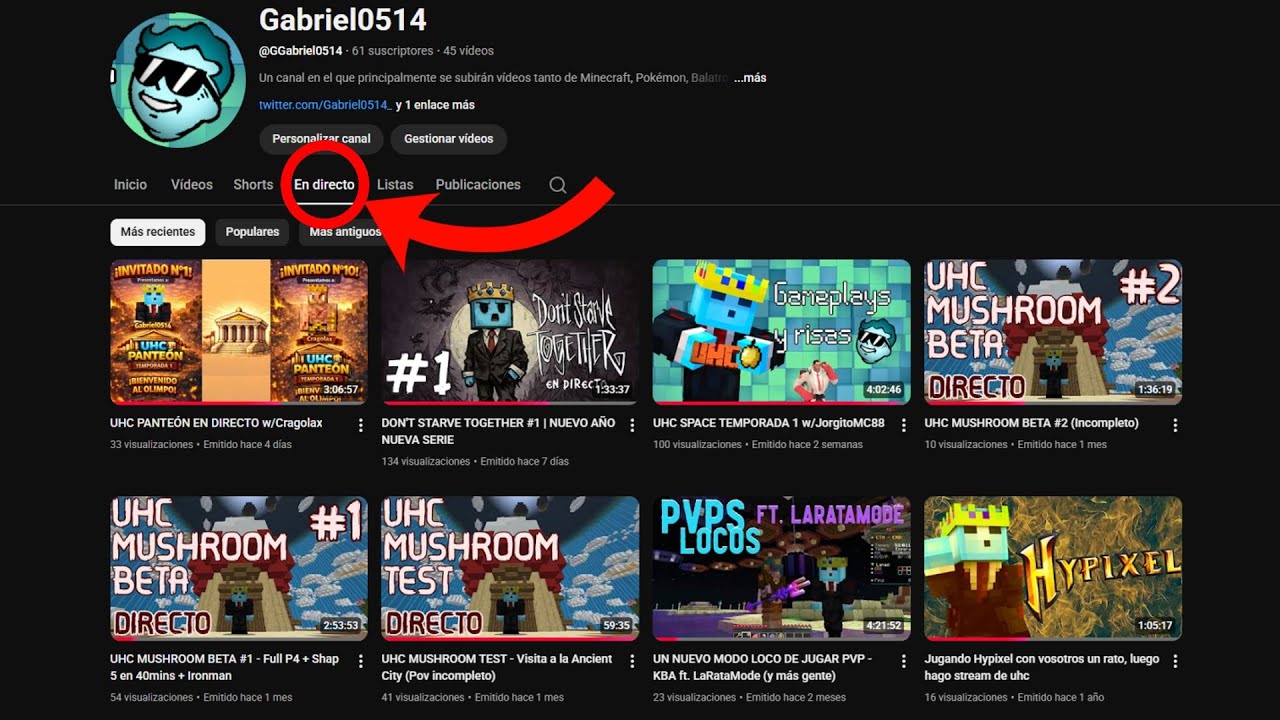Play the Don't Starve Together thumbnail lasting 1:33:37
Screen dimensions: 1280x720
510,332
